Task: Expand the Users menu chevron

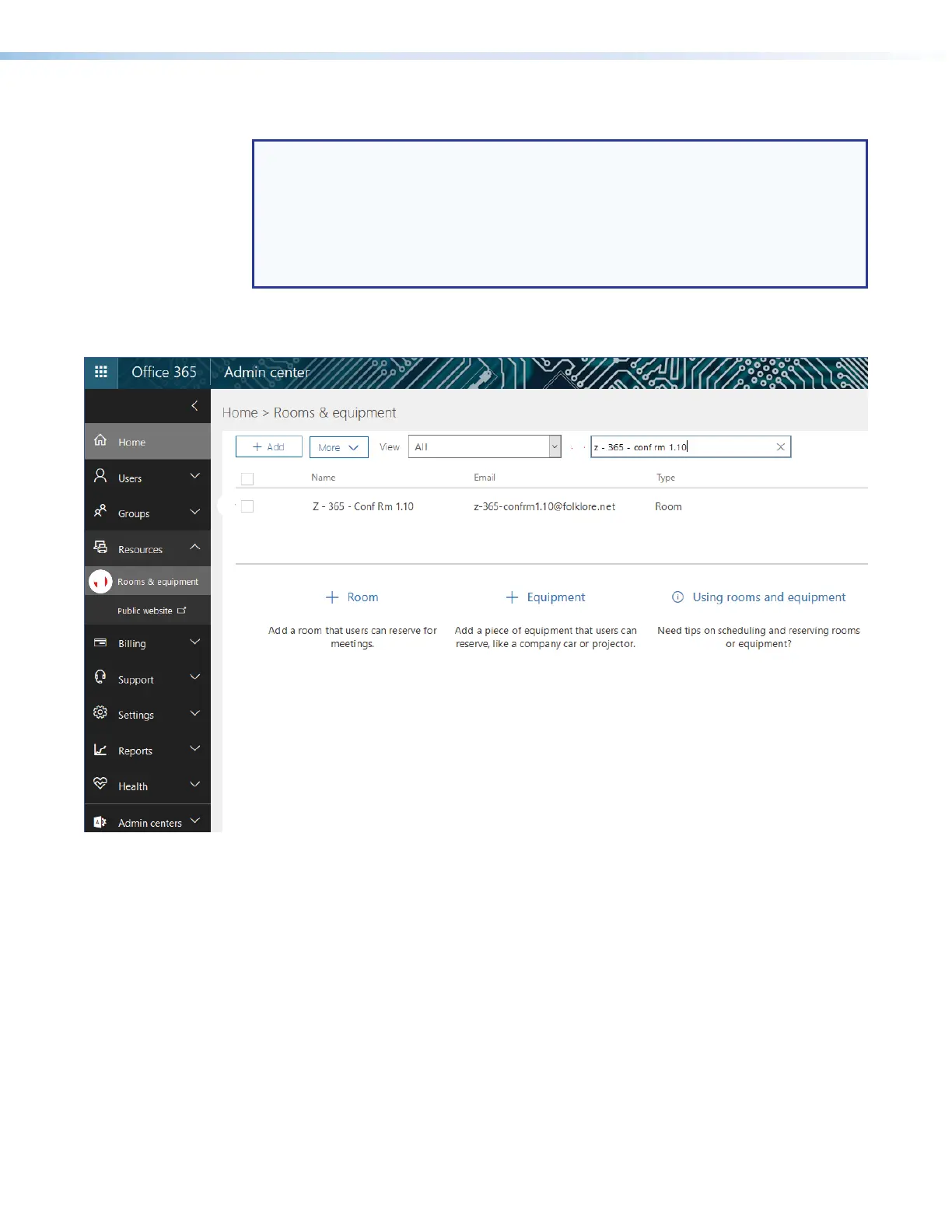Action: [195, 476]
